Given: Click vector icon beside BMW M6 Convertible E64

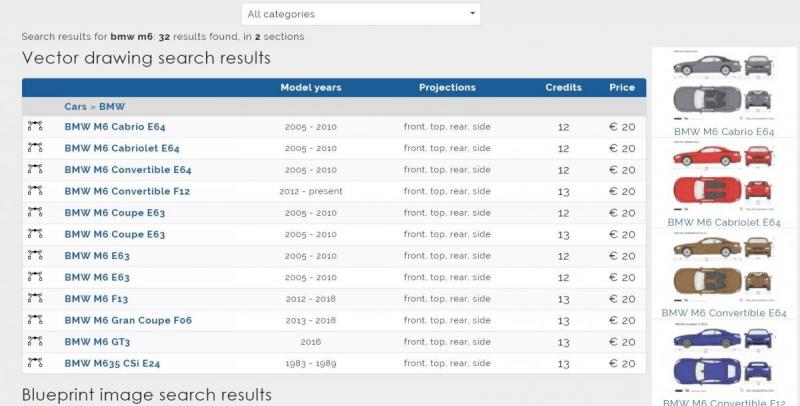Looking at the screenshot, I should (35, 169).
